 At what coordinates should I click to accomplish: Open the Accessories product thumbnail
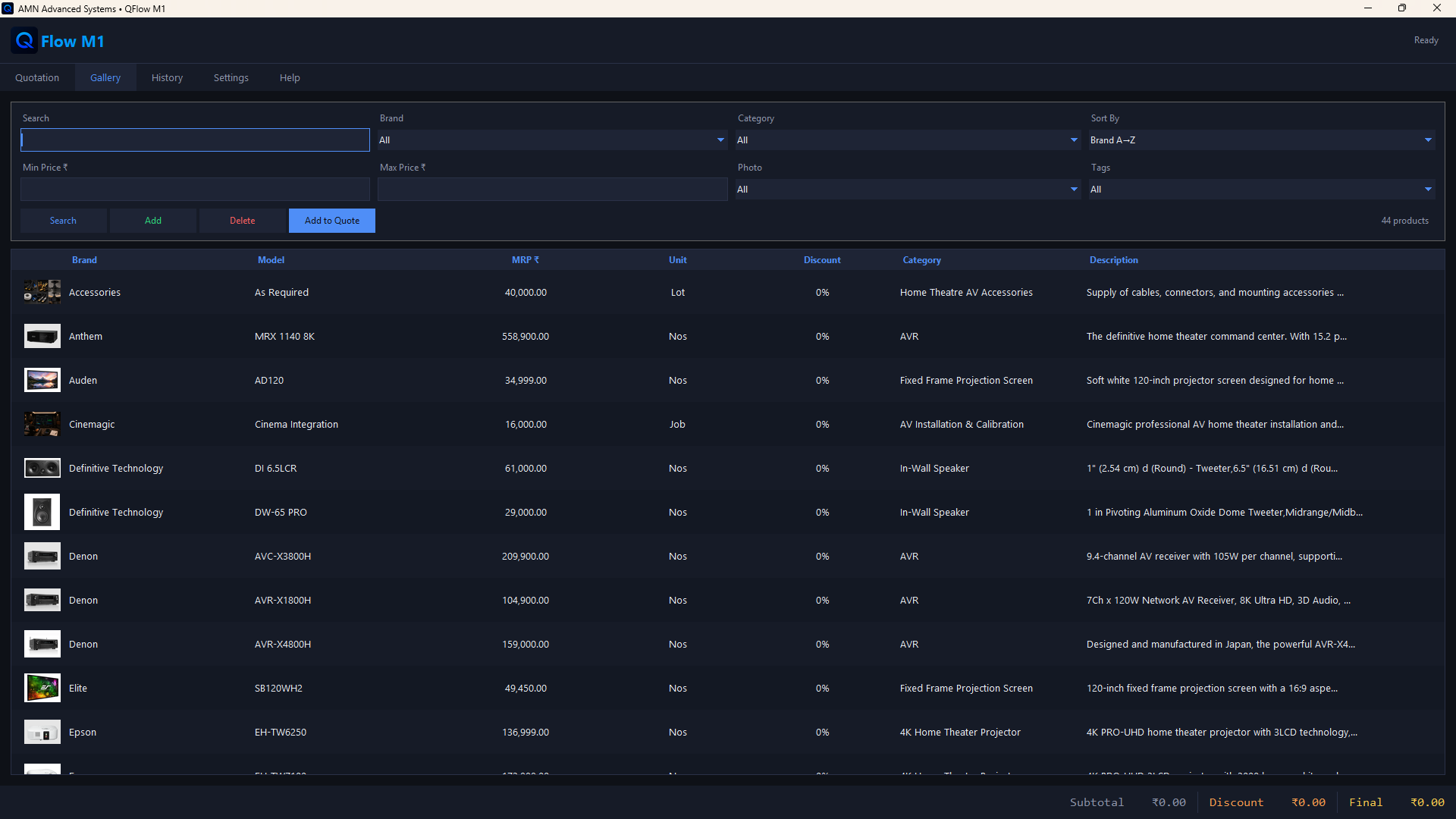click(x=42, y=292)
